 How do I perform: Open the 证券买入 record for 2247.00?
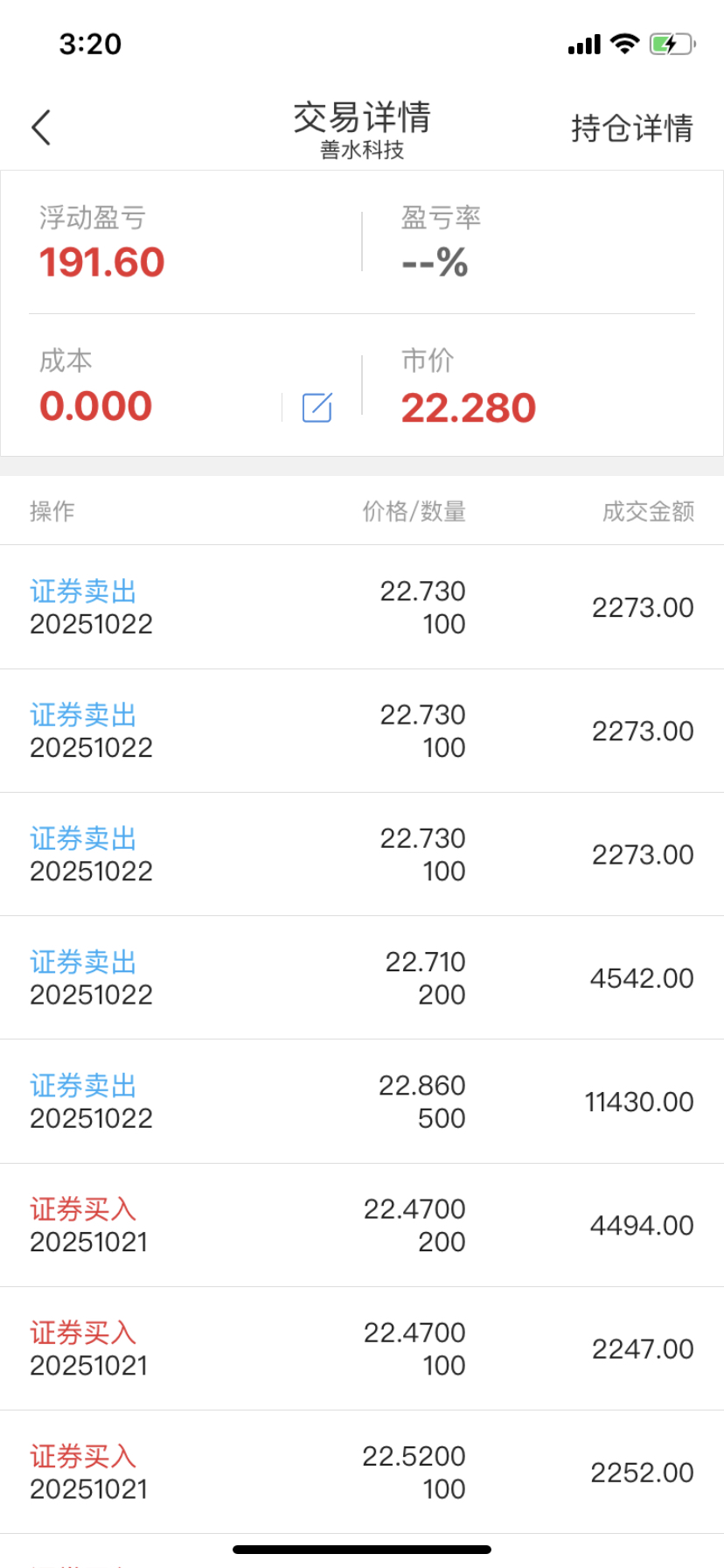(x=362, y=1348)
